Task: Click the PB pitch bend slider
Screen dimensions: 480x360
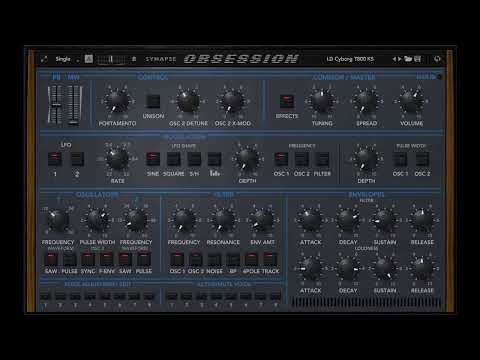Action: coord(56,105)
